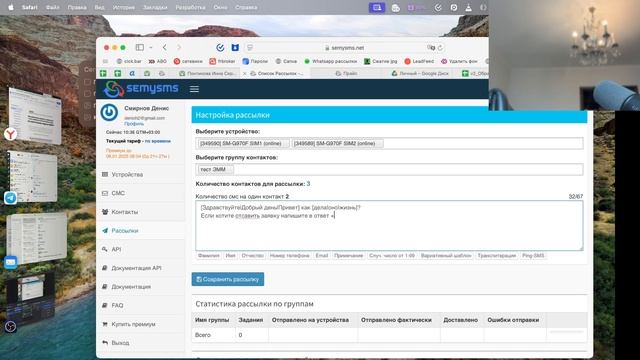Switch to Список Рассылок tab

pos(277,73)
